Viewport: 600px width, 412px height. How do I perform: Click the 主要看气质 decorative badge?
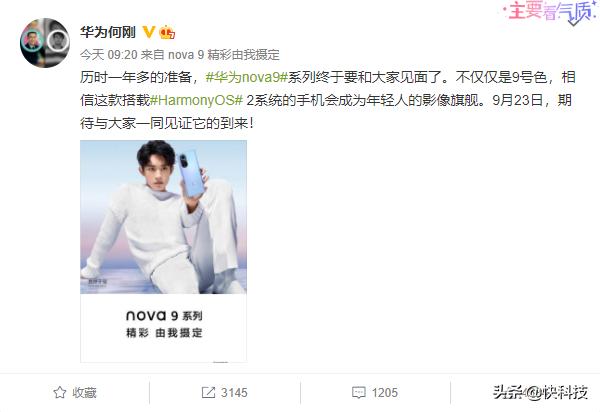tap(549, 11)
